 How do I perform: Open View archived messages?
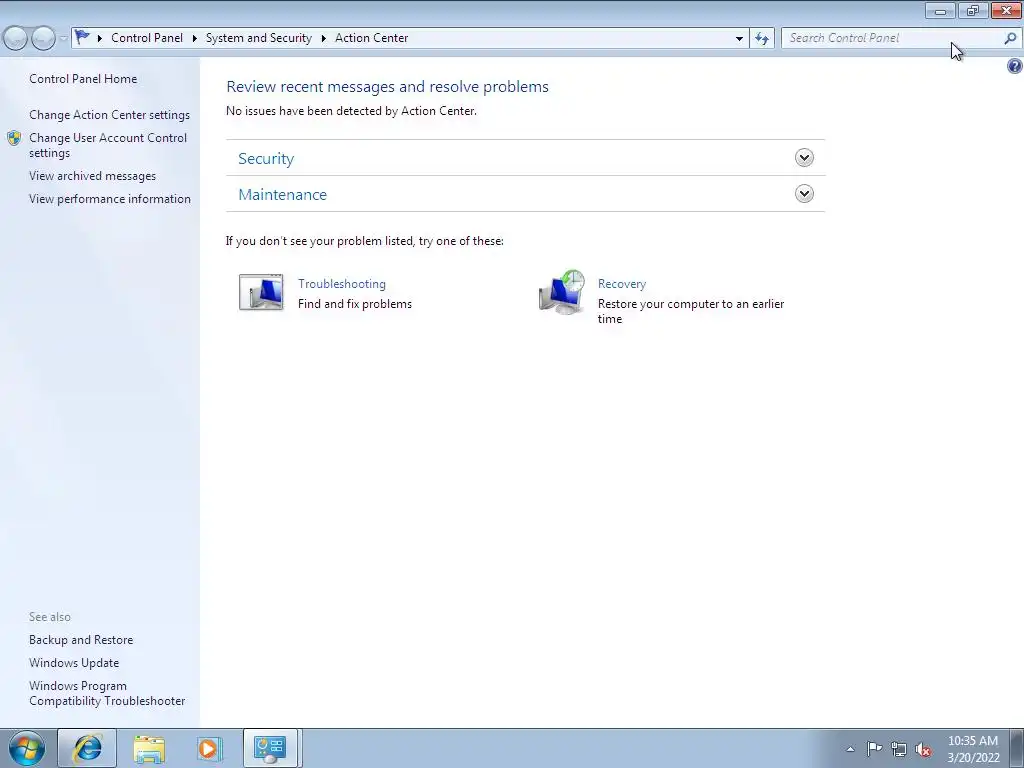92,176
